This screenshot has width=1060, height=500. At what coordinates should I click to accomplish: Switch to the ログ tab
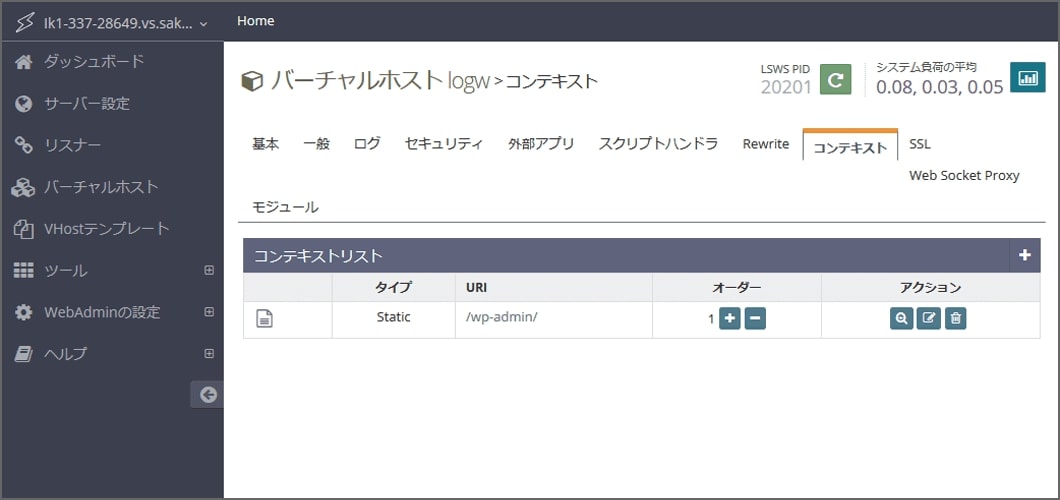pos(367,144)
